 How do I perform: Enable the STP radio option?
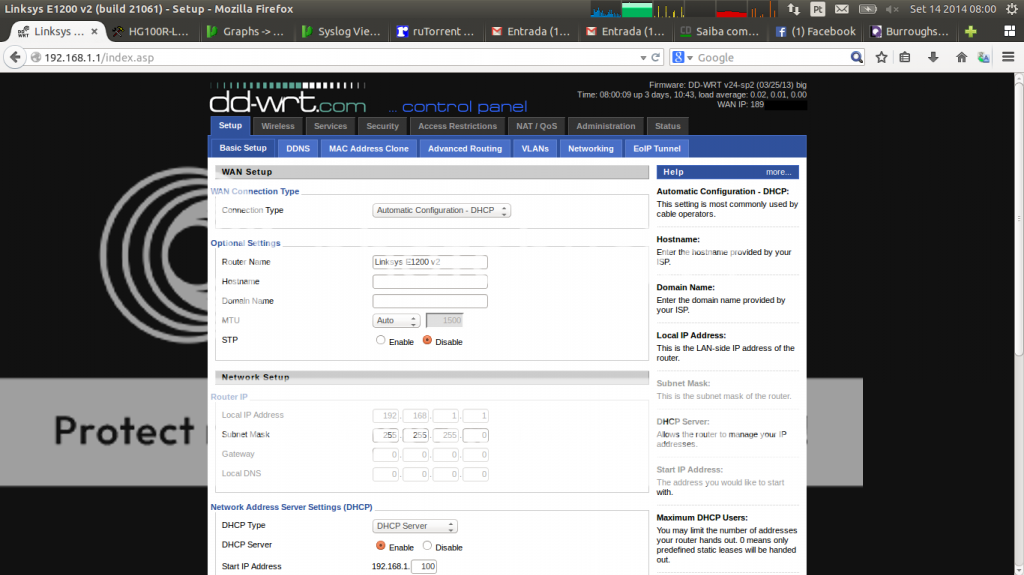point(380,340)
